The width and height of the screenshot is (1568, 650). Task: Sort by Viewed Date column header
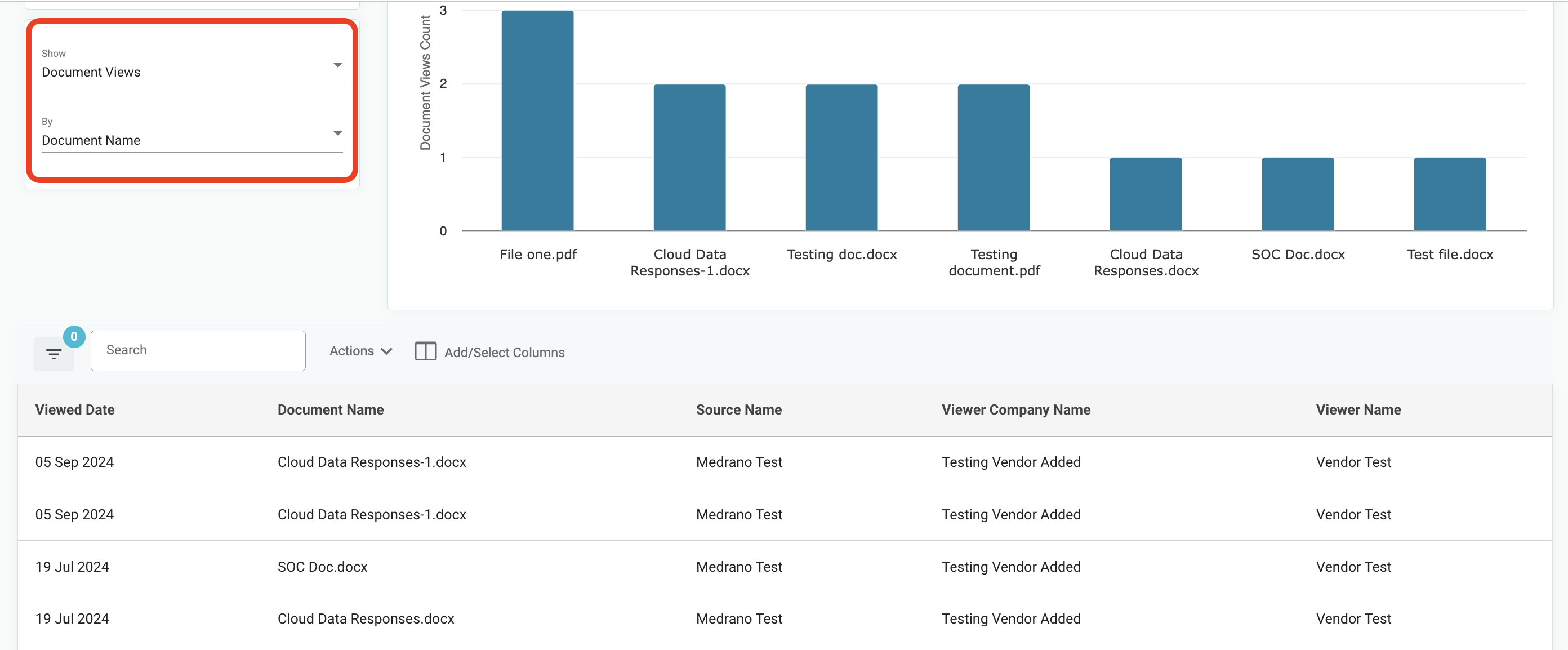[x=75, y=409]
